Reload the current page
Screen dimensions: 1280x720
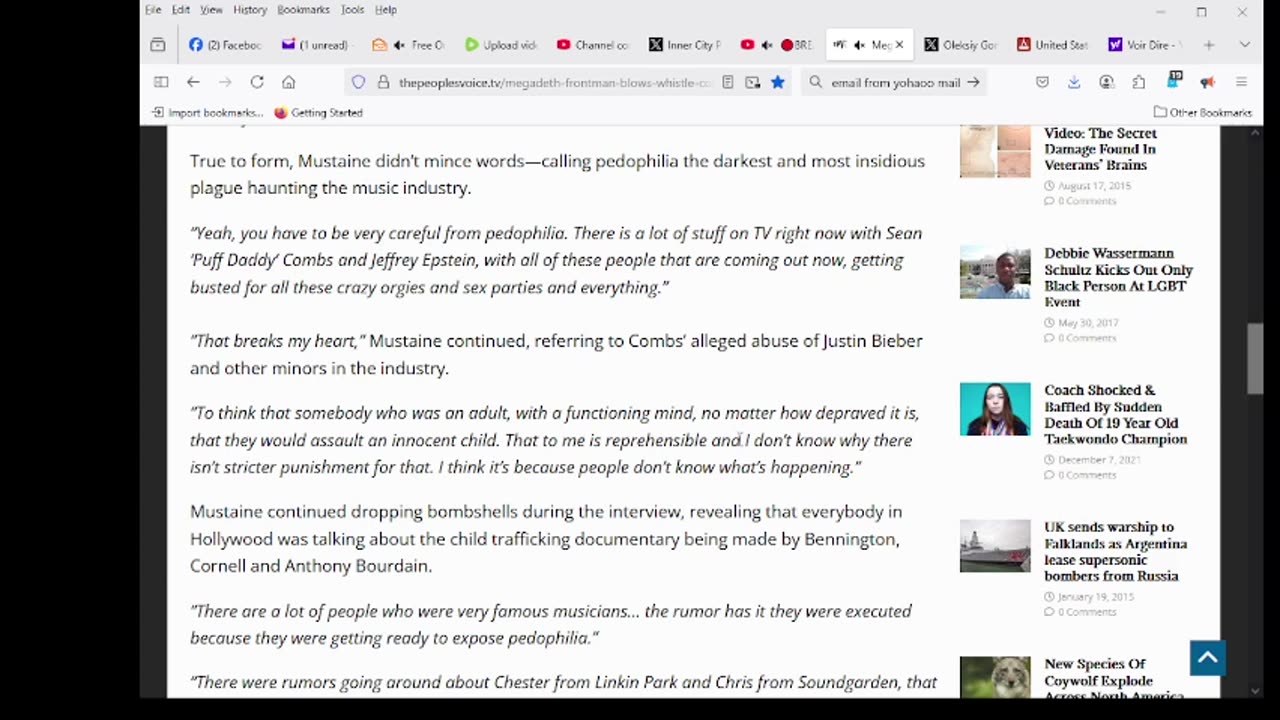click(257, 82)
